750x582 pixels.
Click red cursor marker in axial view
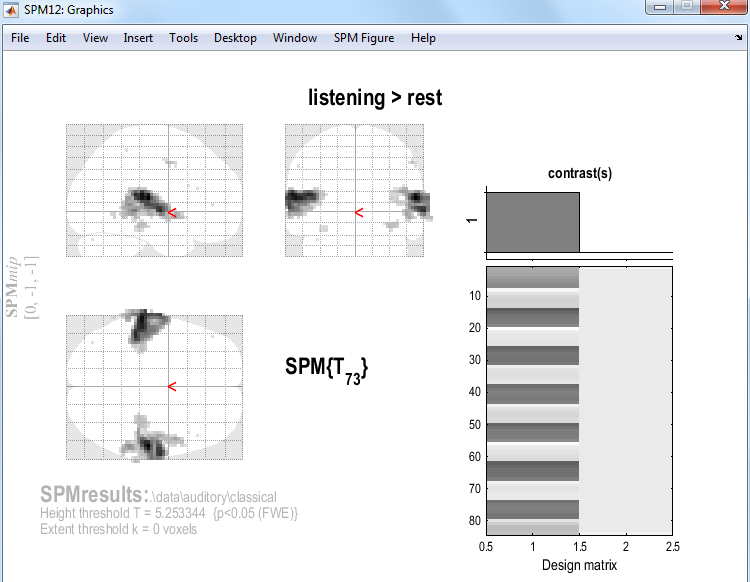[x=172, y=386]
